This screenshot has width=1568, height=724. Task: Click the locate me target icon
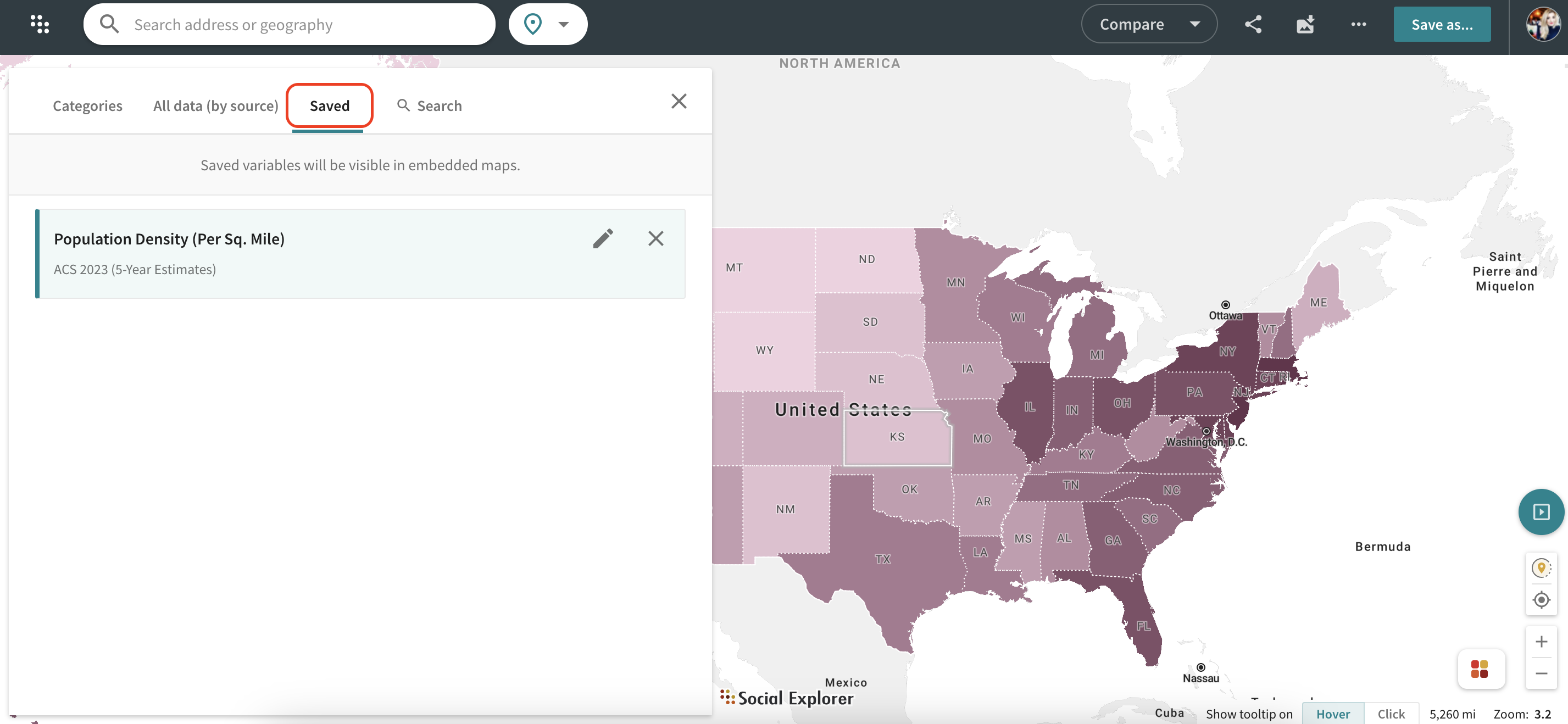click(1541, 600)
